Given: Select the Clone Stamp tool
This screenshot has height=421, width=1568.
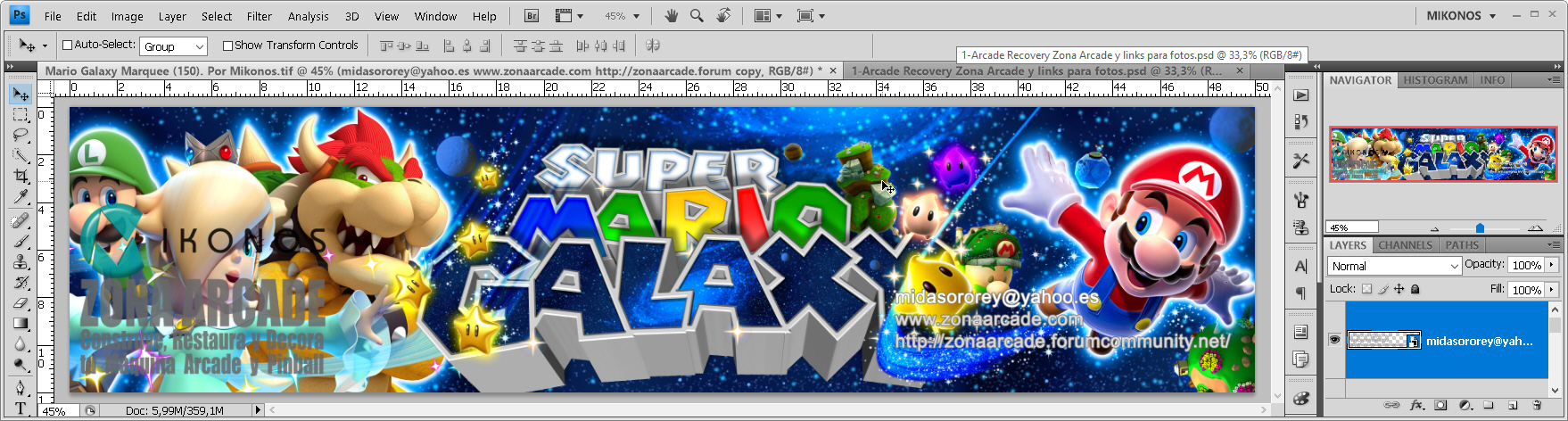Looking at the screenshot, I should click(21, 261).
